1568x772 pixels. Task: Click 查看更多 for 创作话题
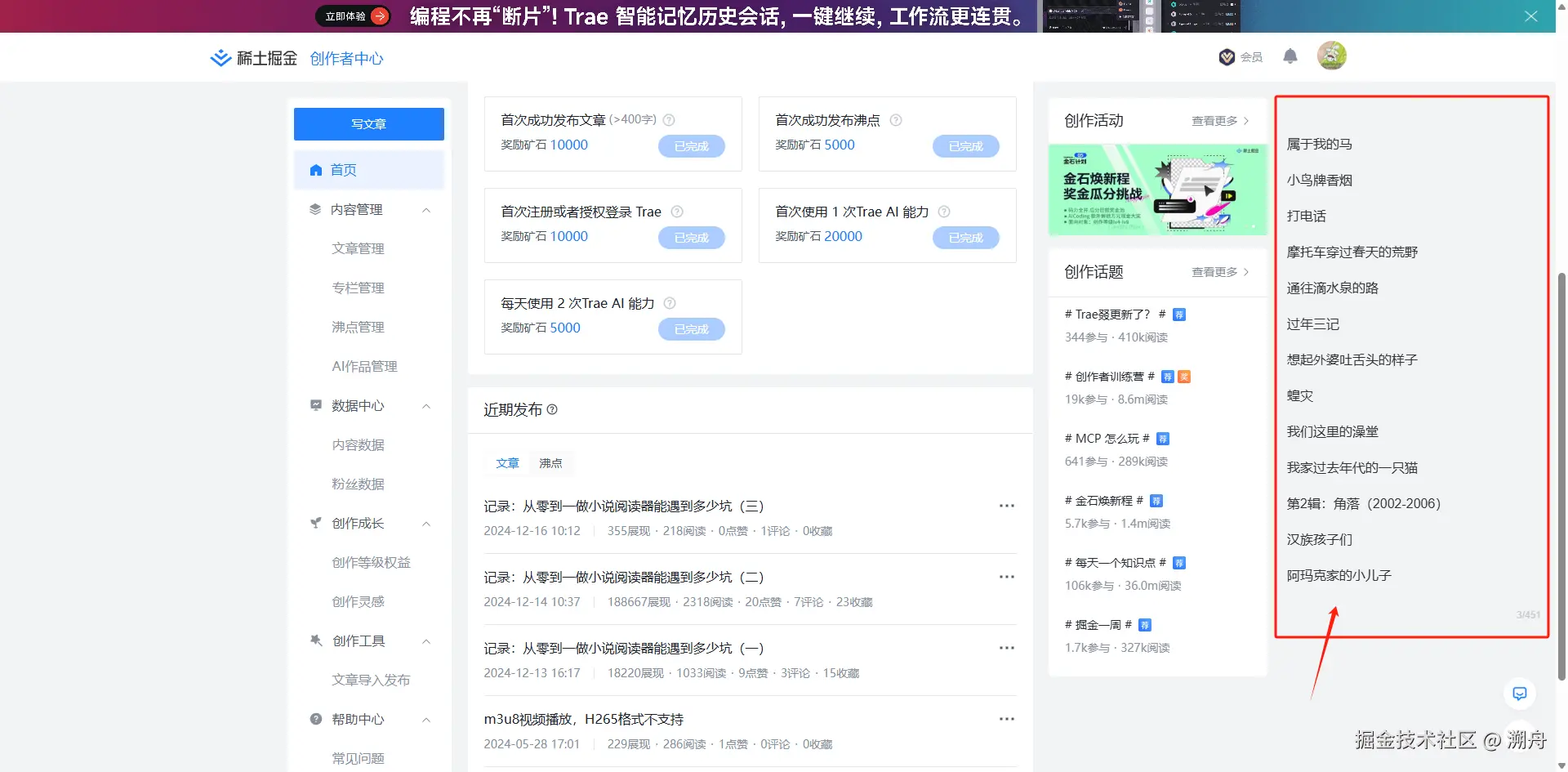coord(1220,272)
